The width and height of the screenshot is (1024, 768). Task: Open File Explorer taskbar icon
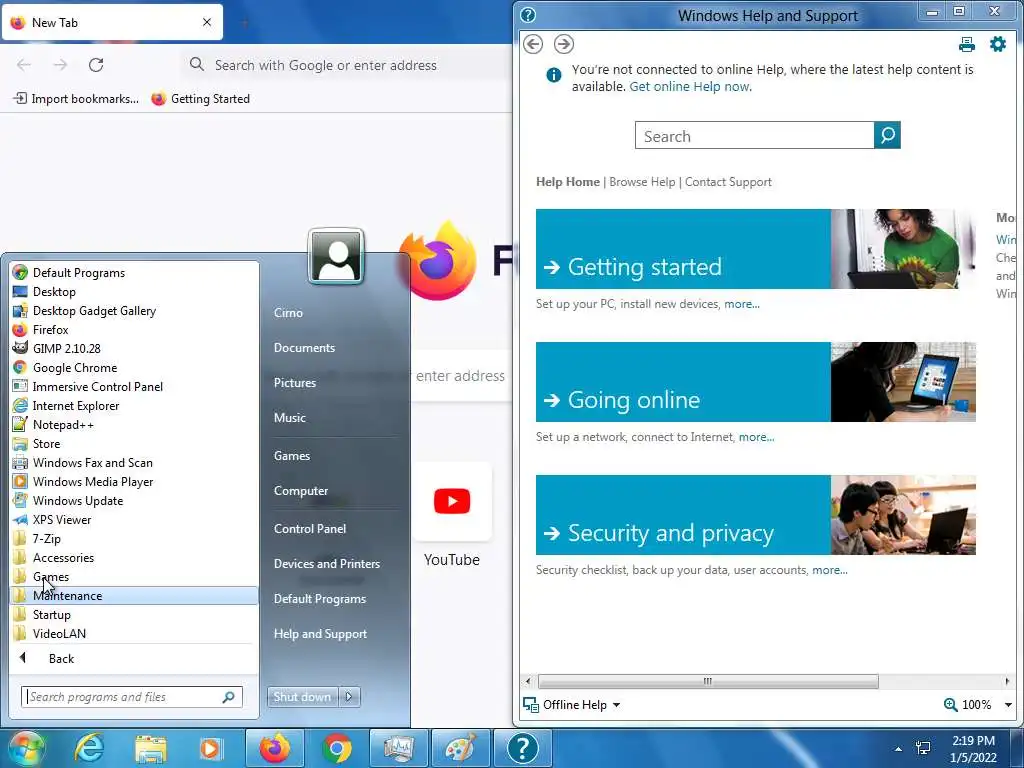click(x=151, y=748)
